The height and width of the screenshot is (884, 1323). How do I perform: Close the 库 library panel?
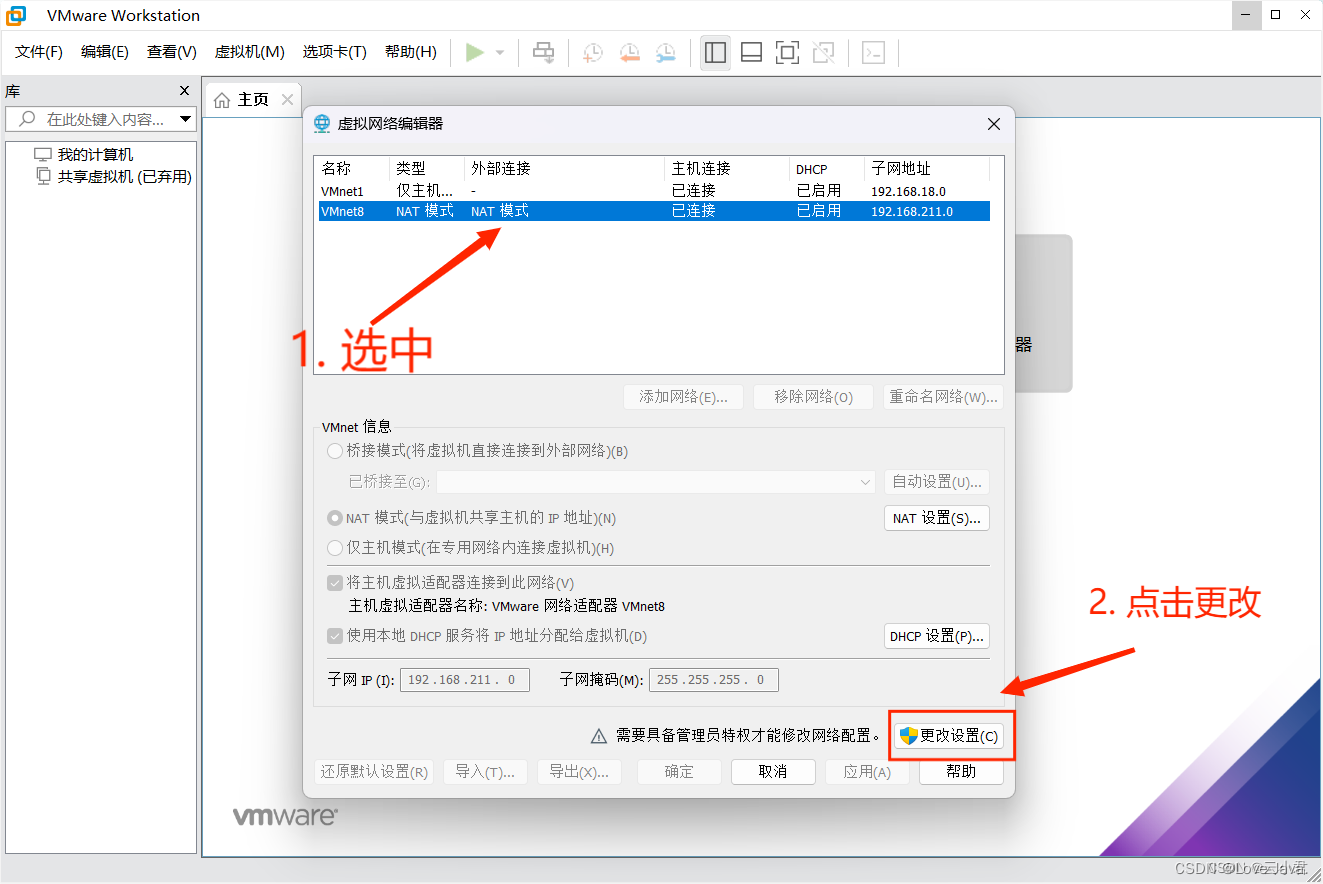[x=184, y=90]
